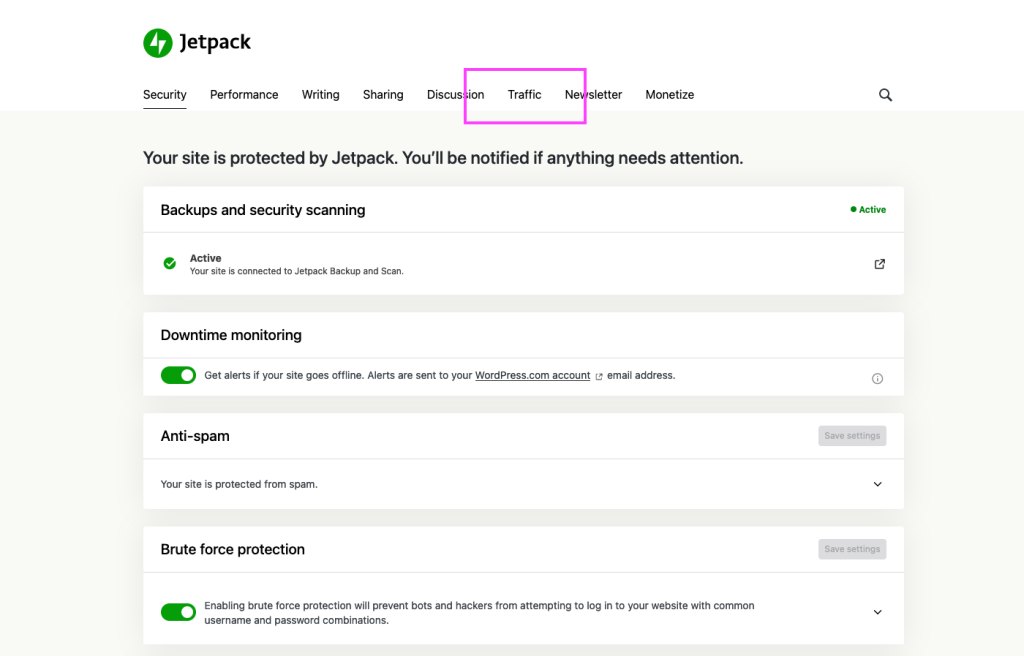Viewport: 1024px width, 656px height.
Task: Open the settings search magnifier icon
Action: (x=885, y=95)
